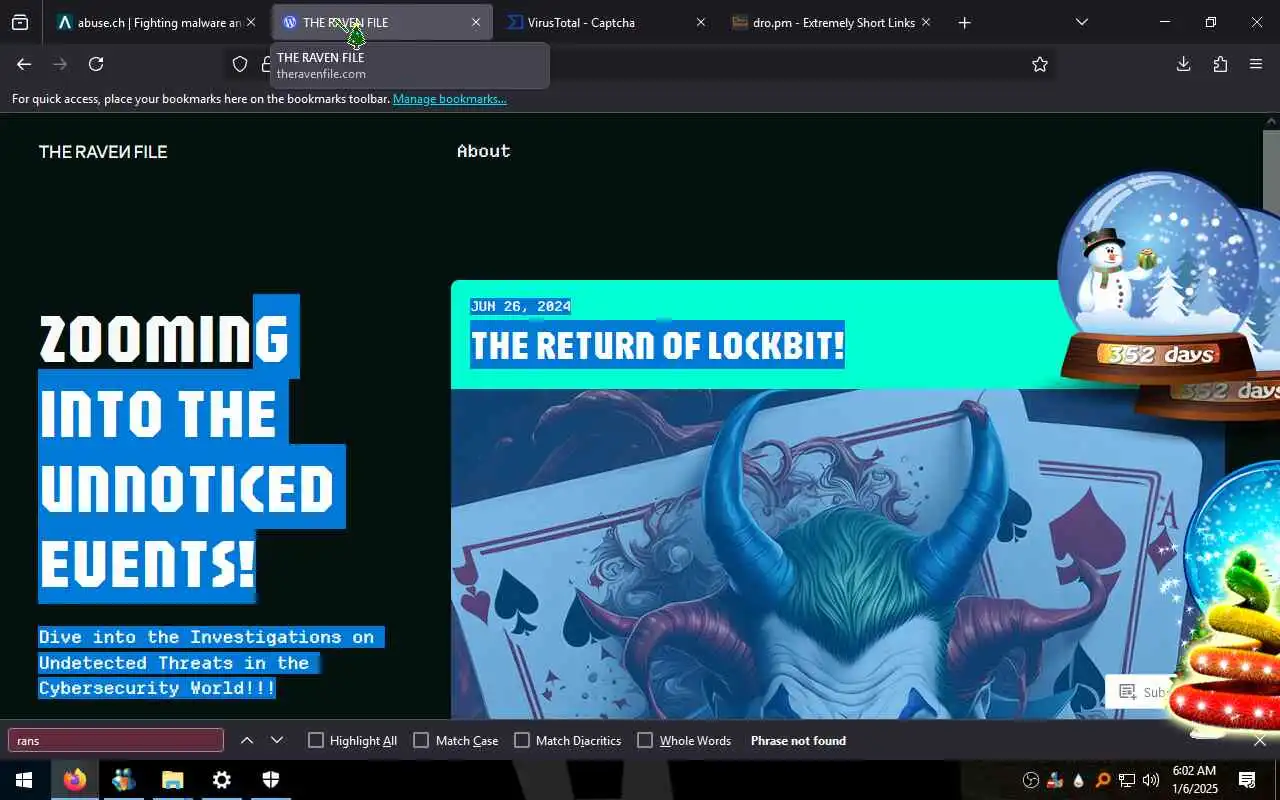Click the Phrase not found status text

pyautogui.click(x=798, y=741)
